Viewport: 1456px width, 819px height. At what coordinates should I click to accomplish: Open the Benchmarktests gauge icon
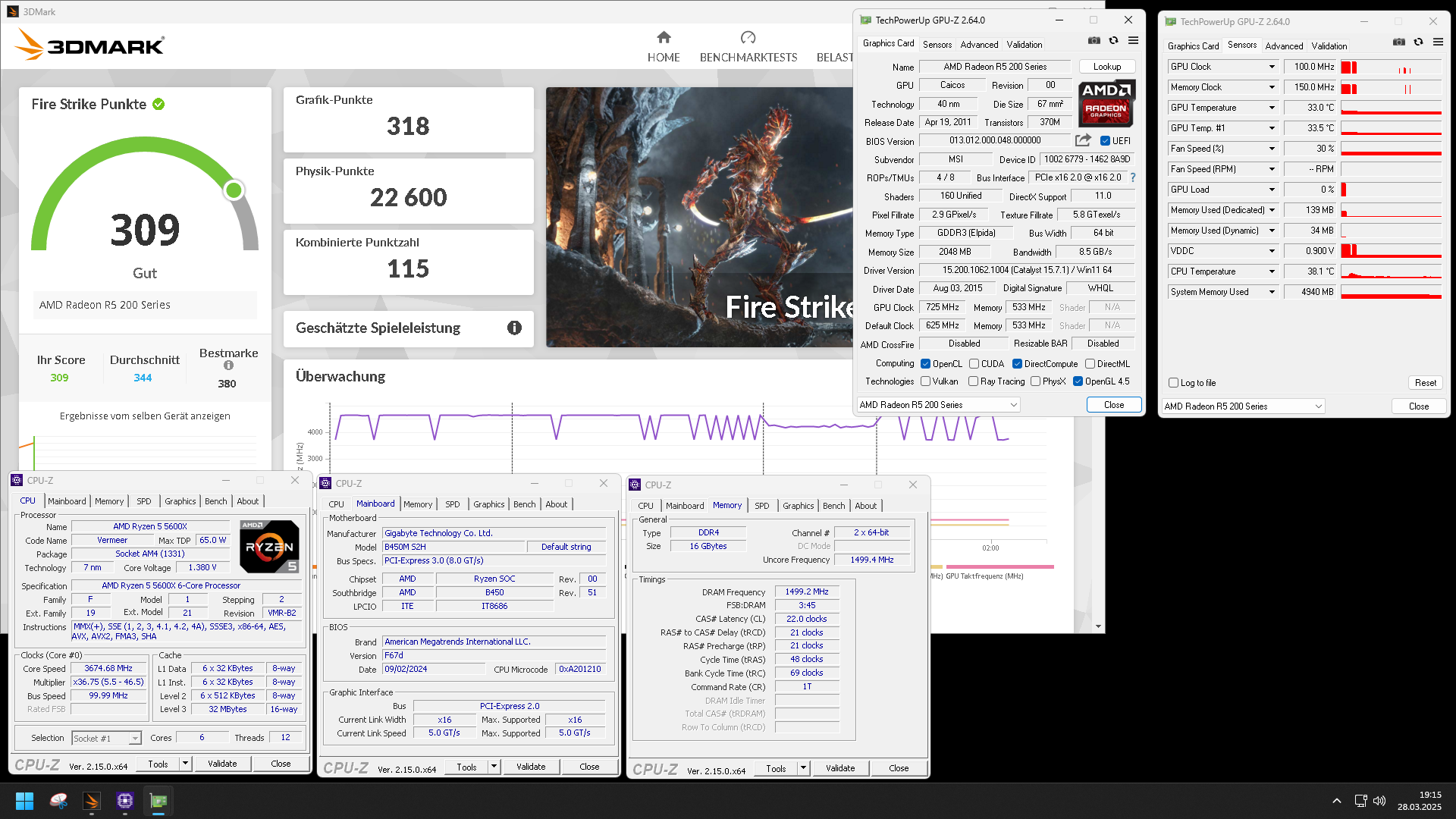pyautogui.click(x=748, y=37)
